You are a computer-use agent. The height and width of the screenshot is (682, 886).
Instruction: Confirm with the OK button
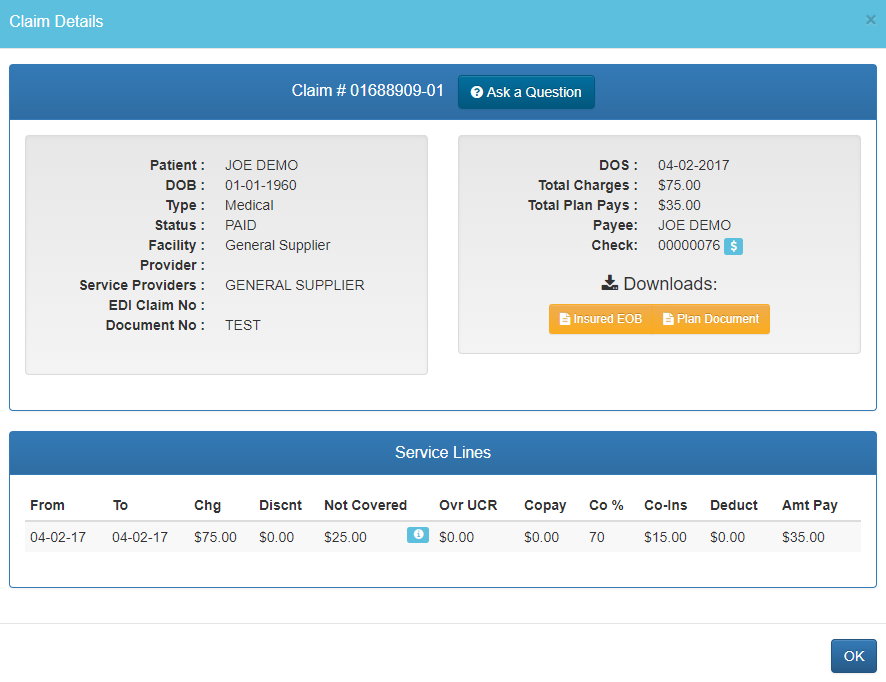pos(853,655)
